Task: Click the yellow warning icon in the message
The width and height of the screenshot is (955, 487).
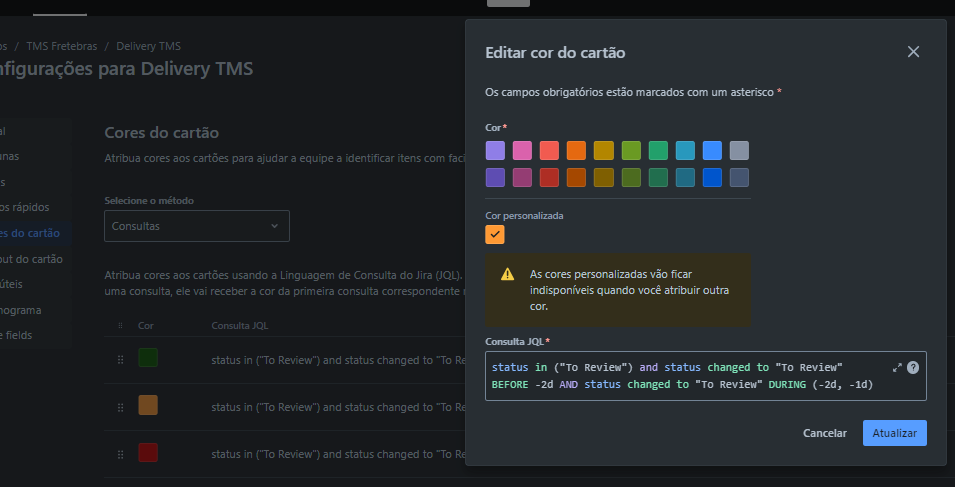Action: 507,274
